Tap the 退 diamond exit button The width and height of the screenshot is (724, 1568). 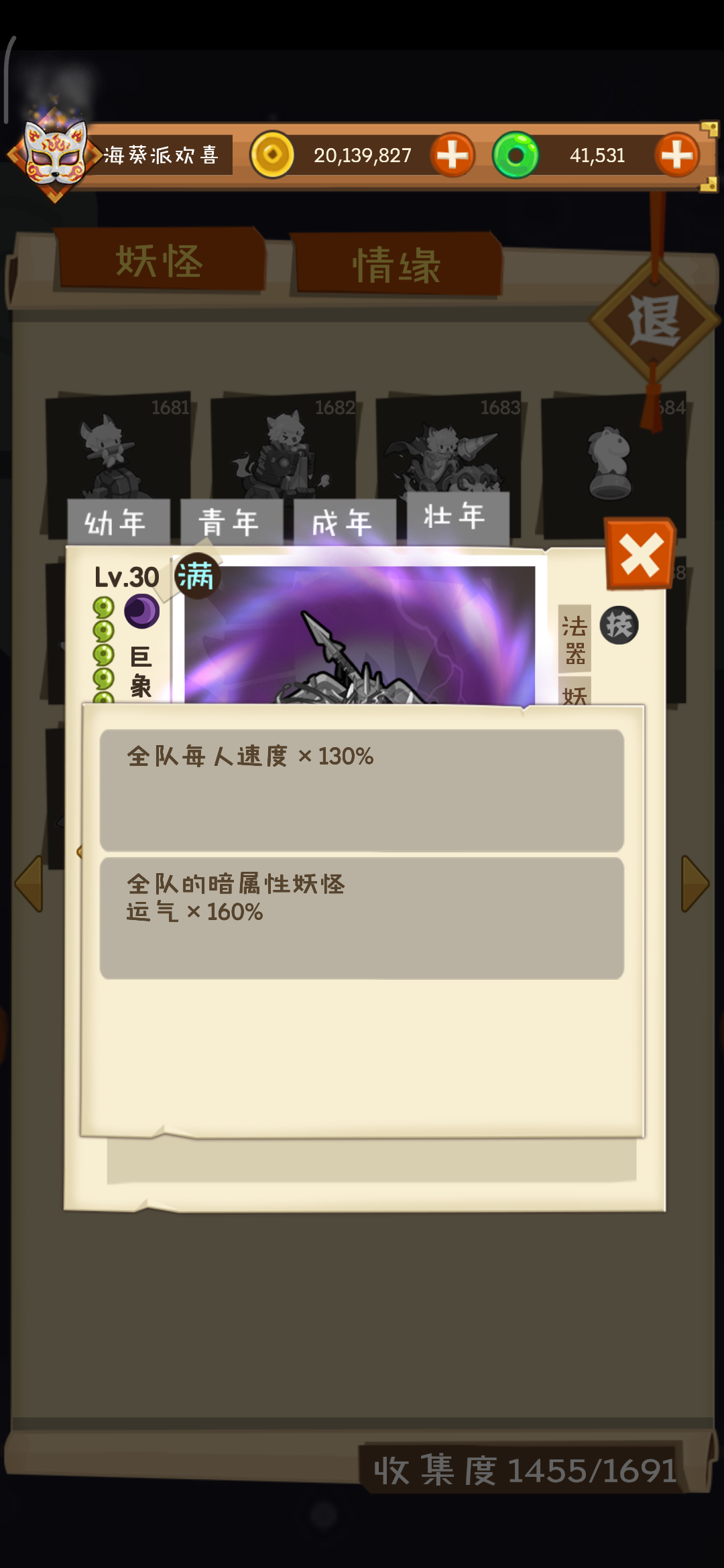click(654, 320)
